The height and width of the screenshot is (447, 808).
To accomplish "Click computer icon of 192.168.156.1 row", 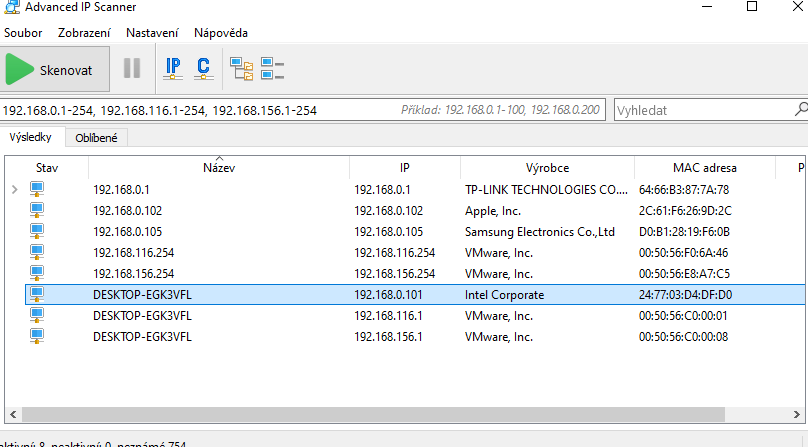I will (x=37, y=337).
